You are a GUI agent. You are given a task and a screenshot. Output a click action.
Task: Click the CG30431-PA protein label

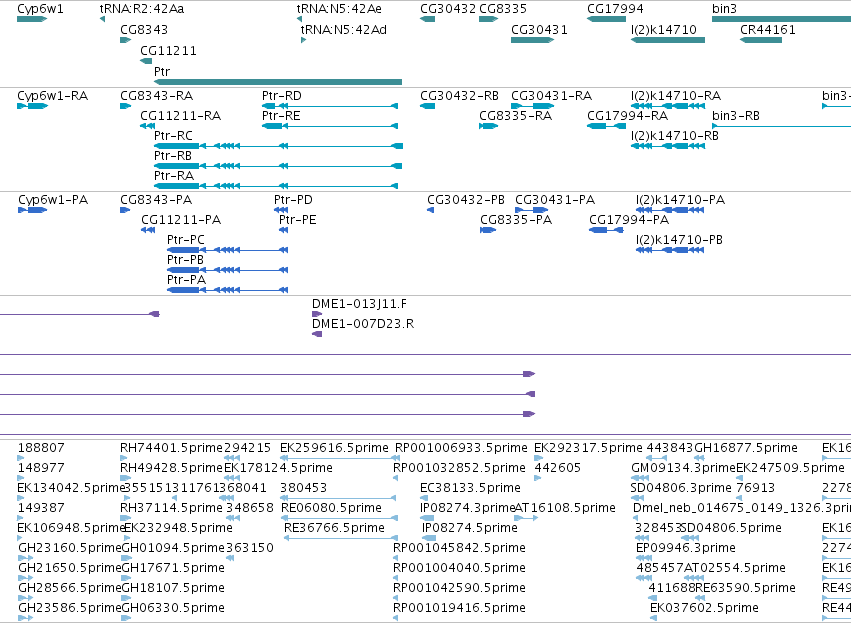pos(555,200)
